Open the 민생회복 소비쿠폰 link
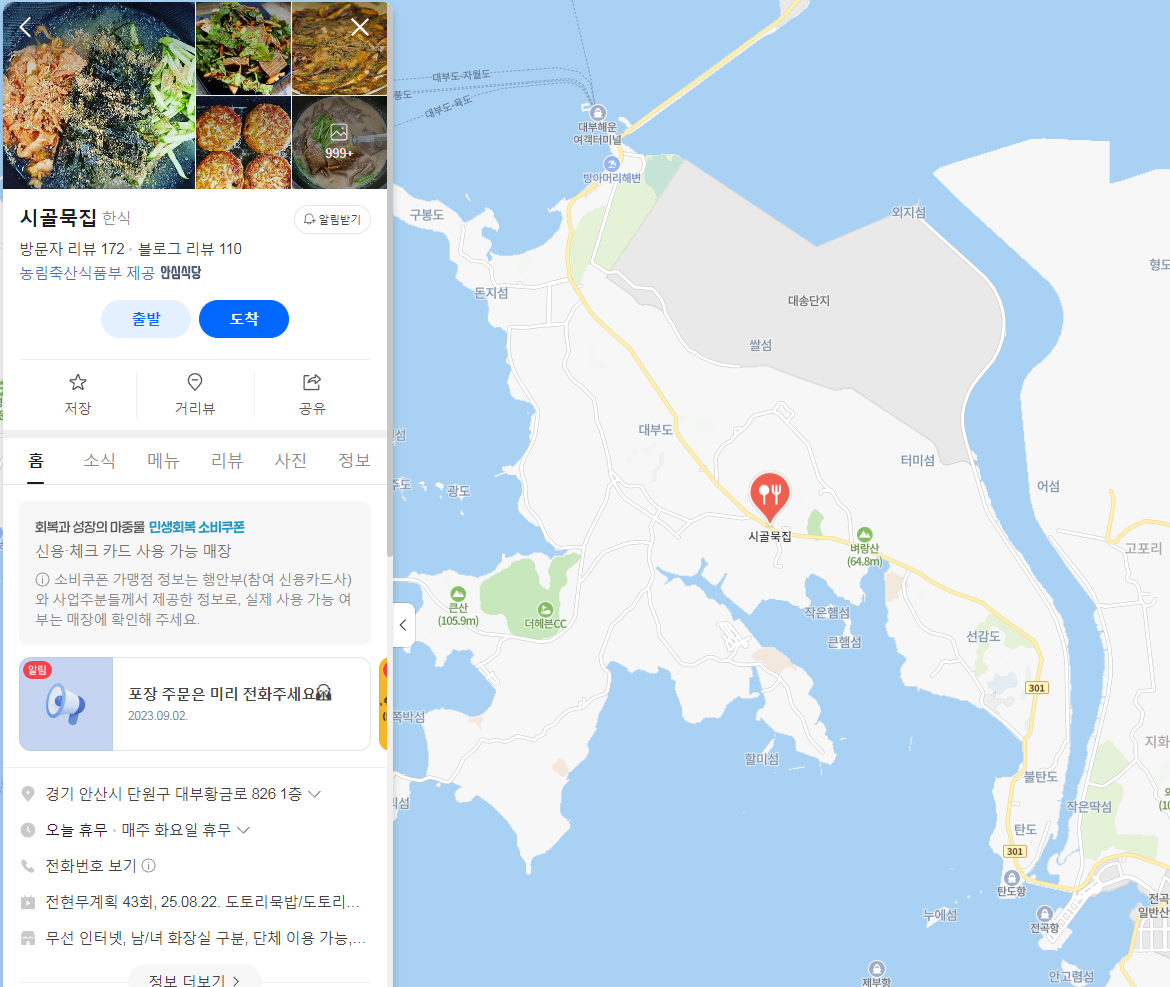This screenshot has height=987, width=1170. [196, 527]
